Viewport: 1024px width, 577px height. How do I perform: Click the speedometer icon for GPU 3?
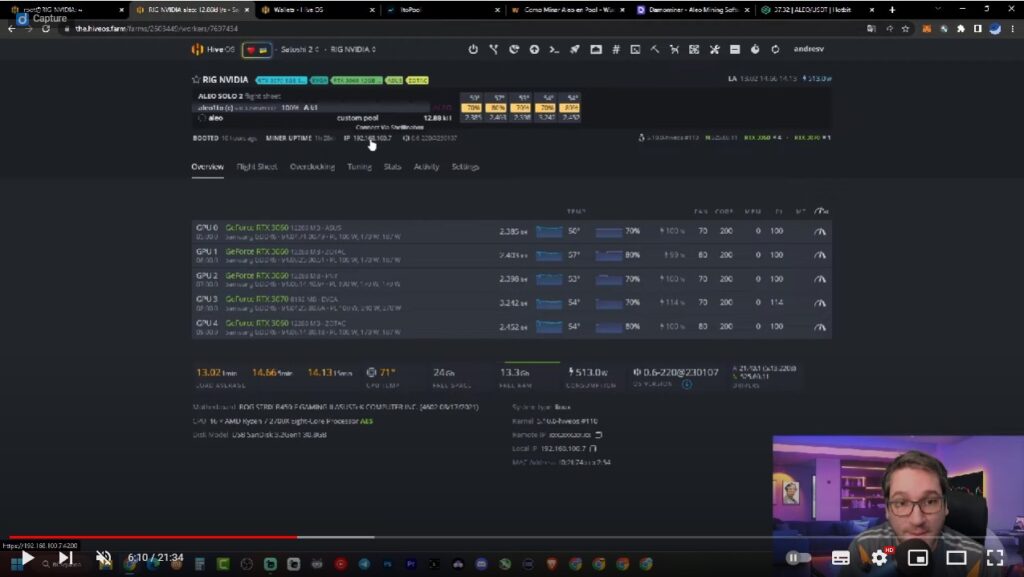pos(820,303)
